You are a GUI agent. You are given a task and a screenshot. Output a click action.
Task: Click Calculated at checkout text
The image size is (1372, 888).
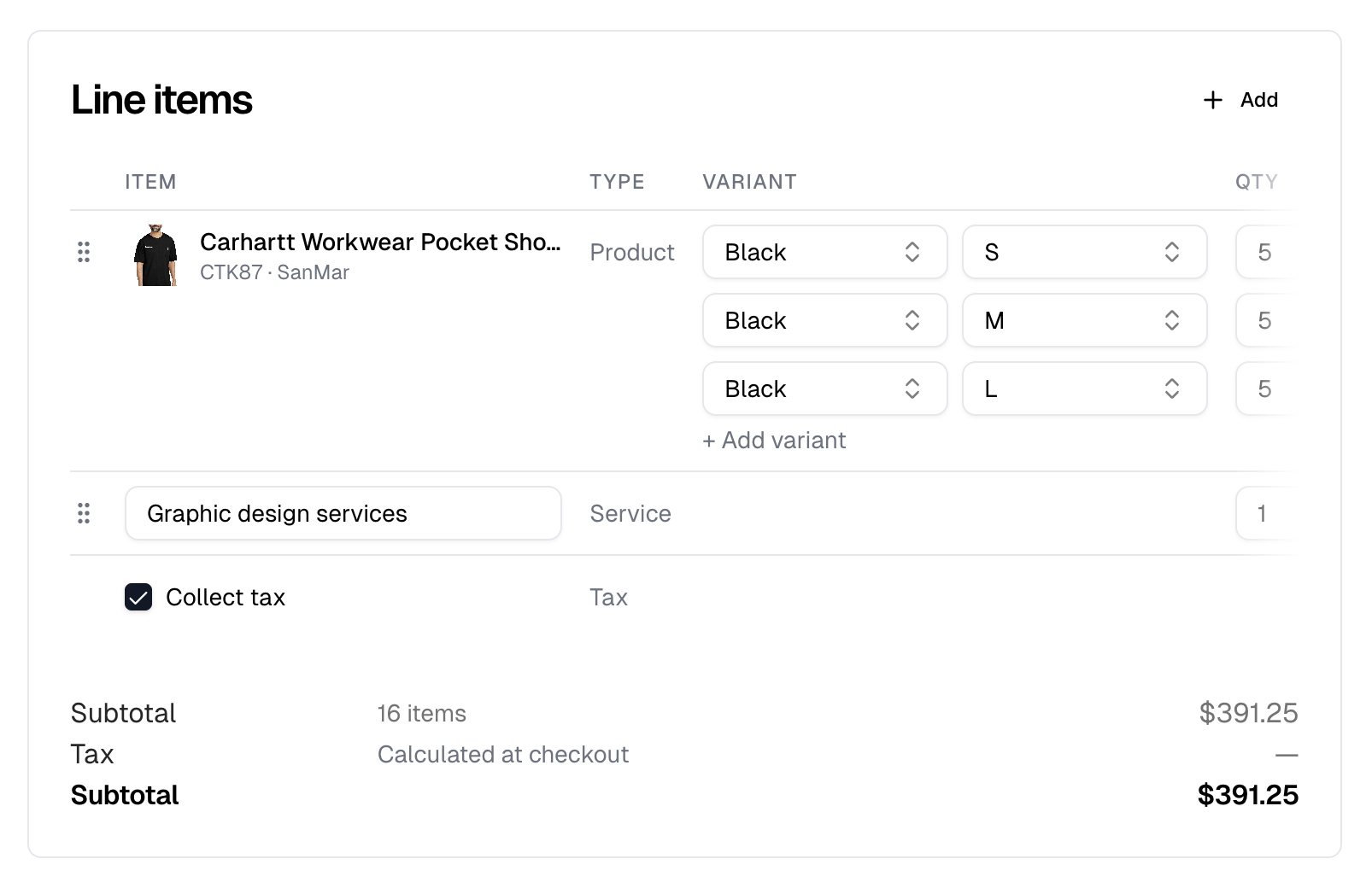503,754
